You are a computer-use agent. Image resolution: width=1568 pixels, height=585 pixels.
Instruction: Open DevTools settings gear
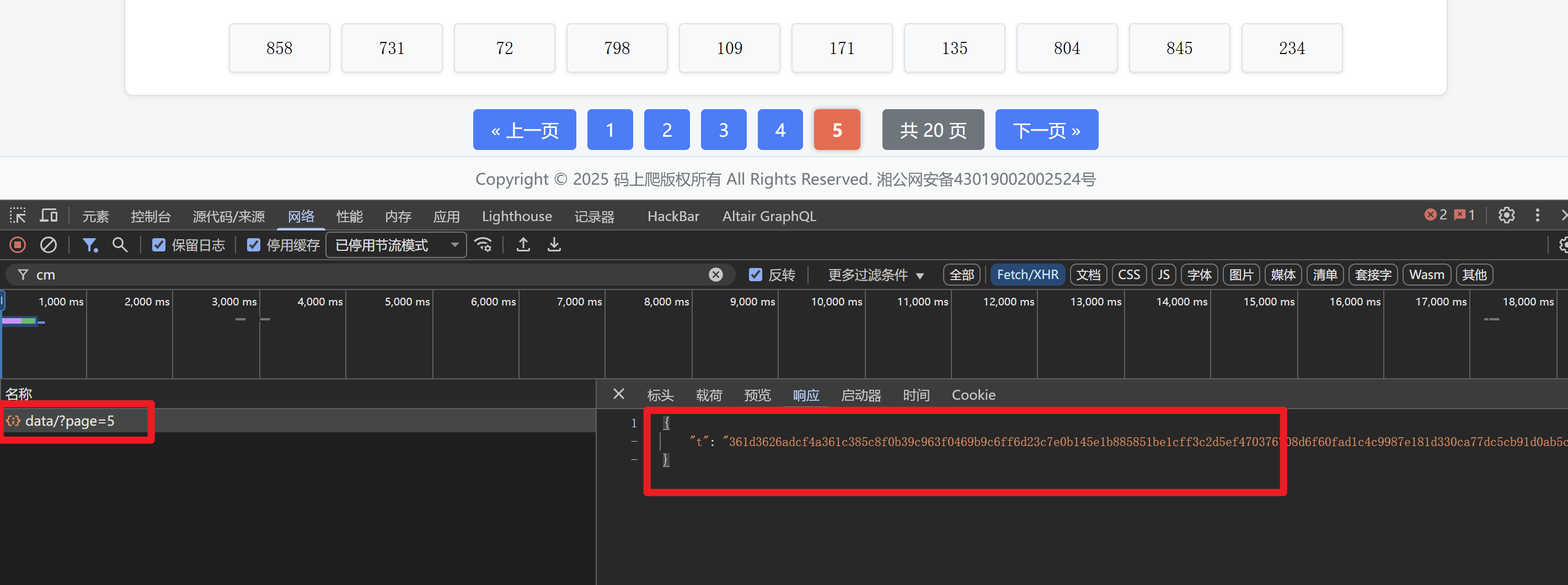[1507, 215]
